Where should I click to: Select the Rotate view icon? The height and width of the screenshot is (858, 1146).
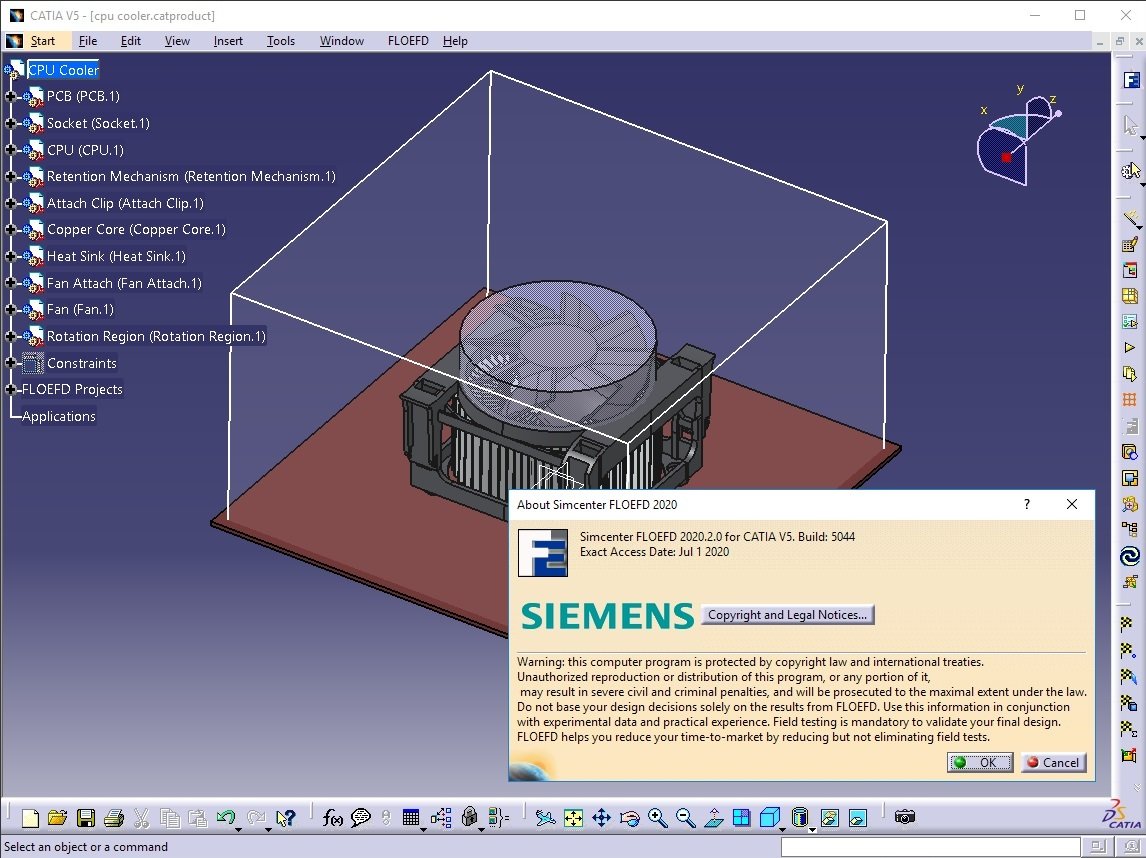(629, 818)
